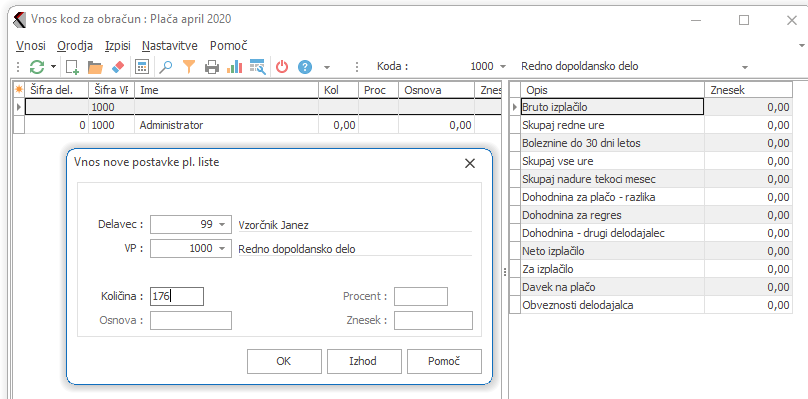808x399 pixels.
Task: Close the Vnos nove postavke dialog
Action: [469, 163]
